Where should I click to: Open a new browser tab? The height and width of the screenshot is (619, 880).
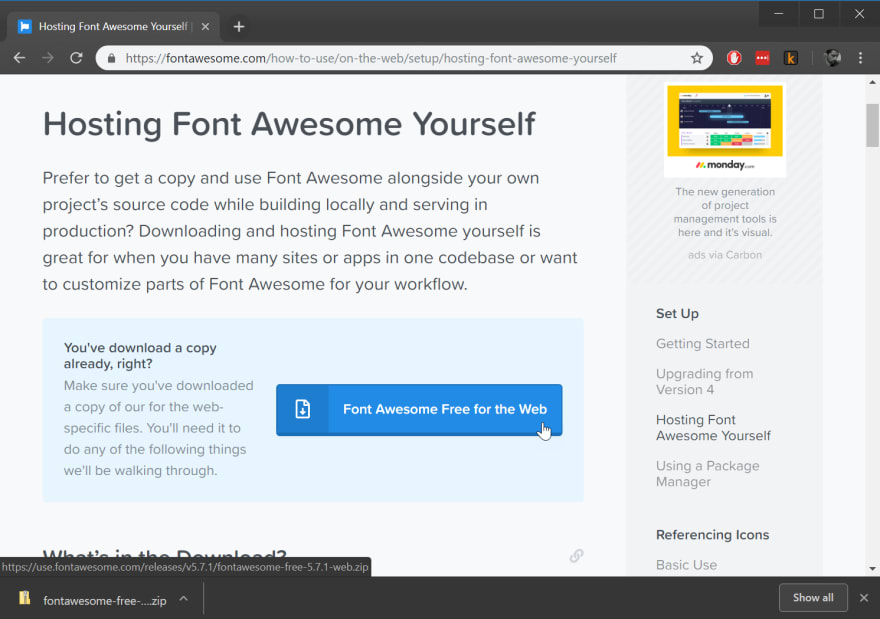239,26
